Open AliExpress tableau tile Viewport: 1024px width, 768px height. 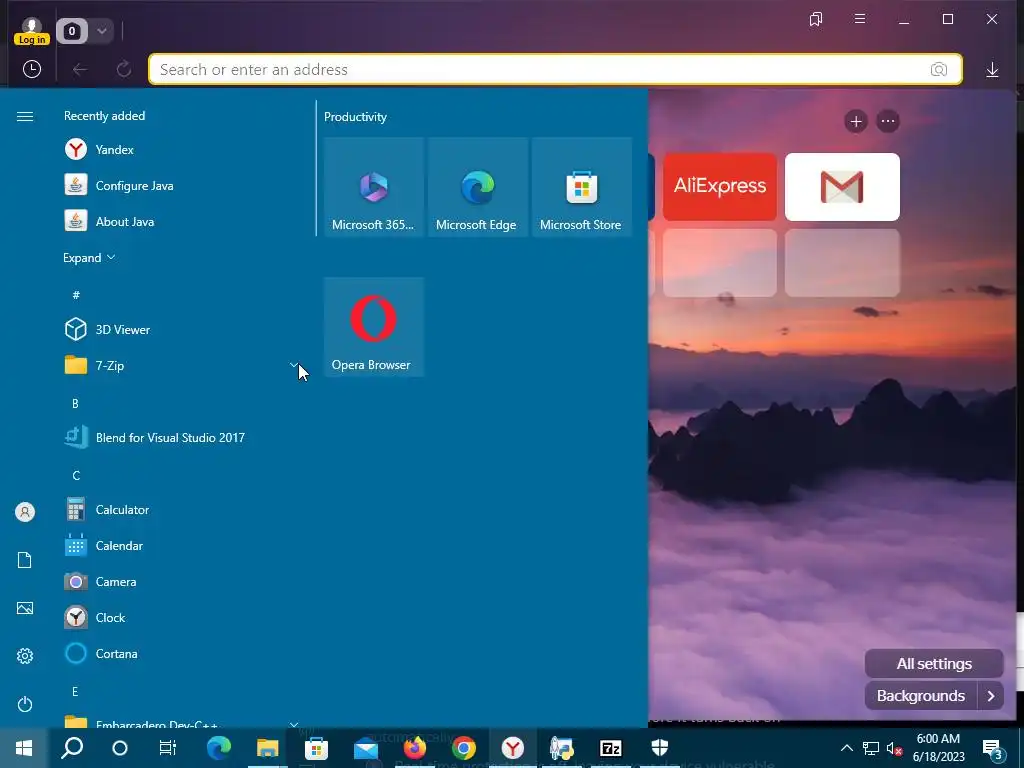tap(720, 187)
